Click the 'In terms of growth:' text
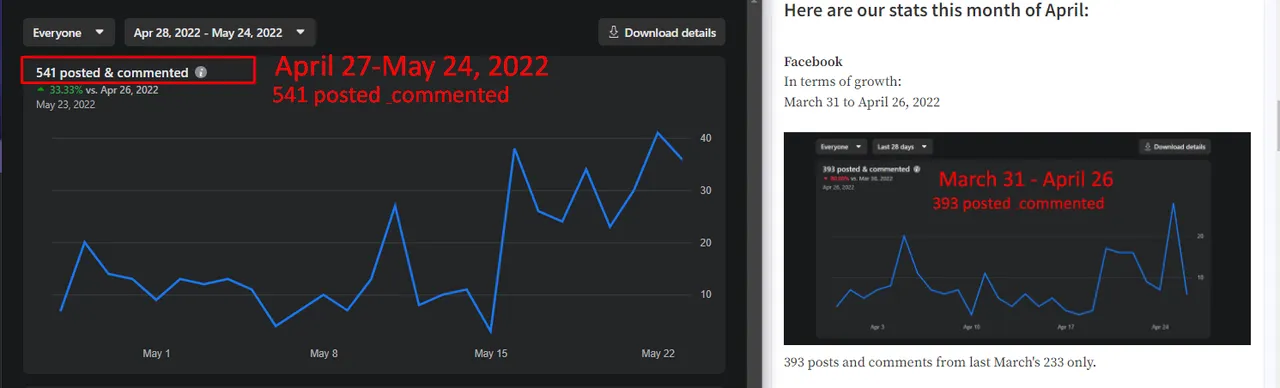The width and height of the screenshot is (1280, 388). pos(844,82)
